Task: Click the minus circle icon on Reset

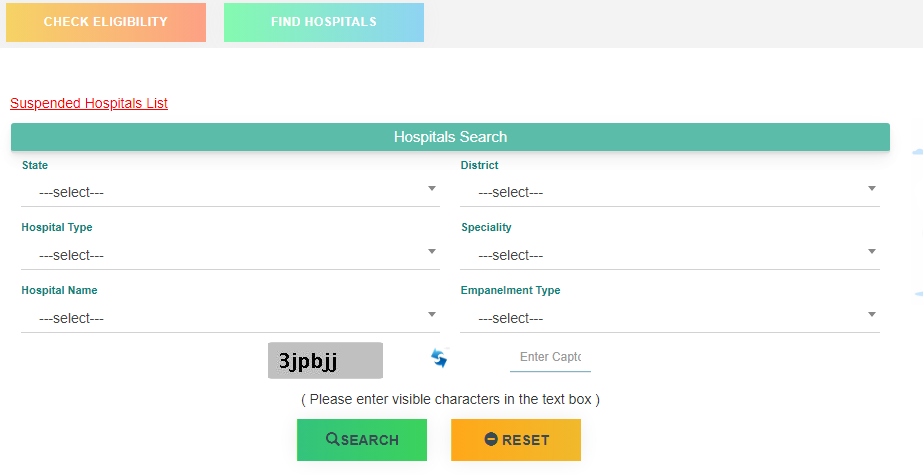Action: click(491, 439)
